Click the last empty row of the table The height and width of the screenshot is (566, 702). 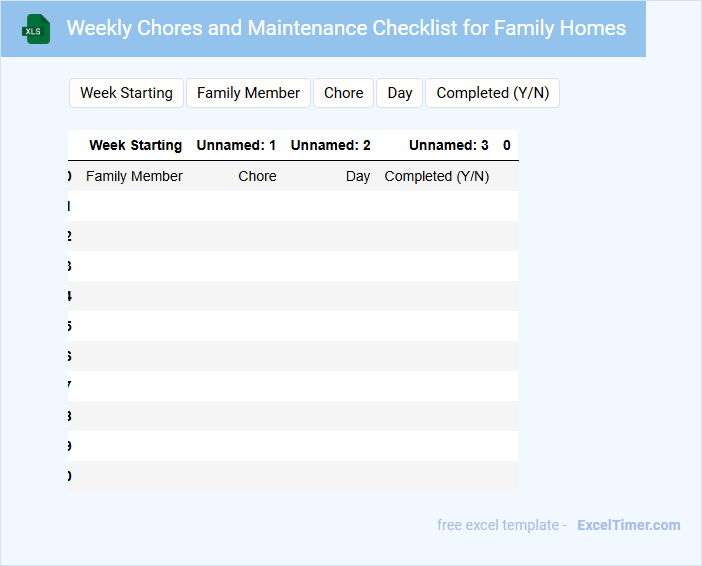click(292, 476)
